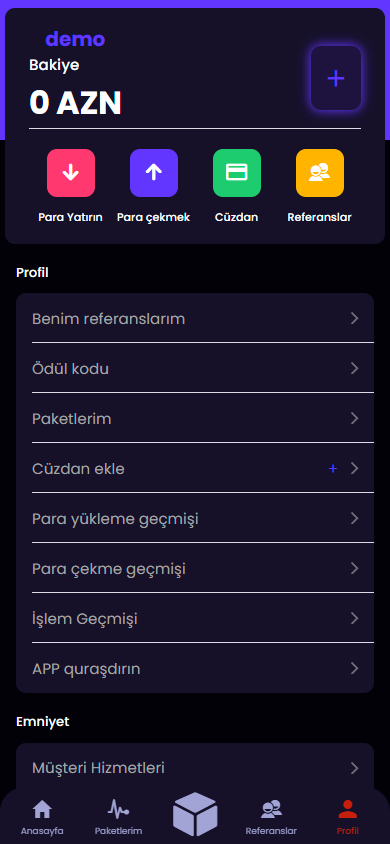
Task: Expand the Ödül kodu row chevron
Action: point(354,369)
